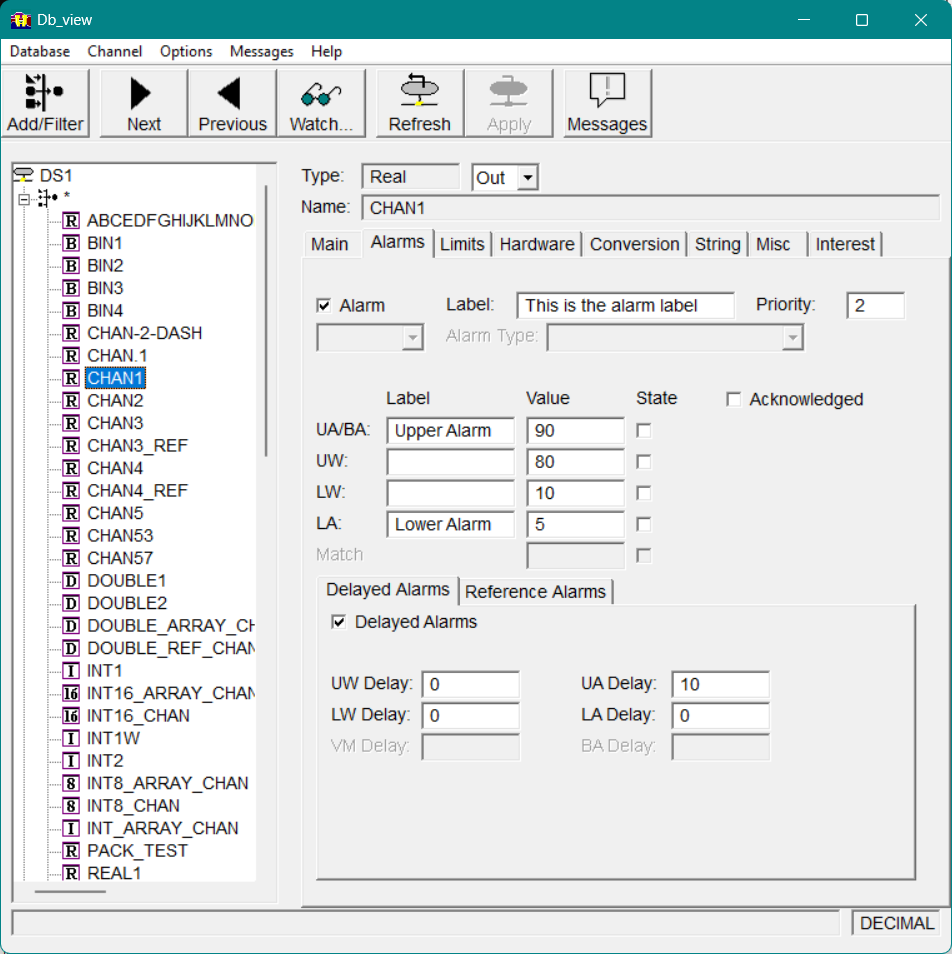
Task: Click the channel tree horizontal scrollbar
Action: click(70, 890)
